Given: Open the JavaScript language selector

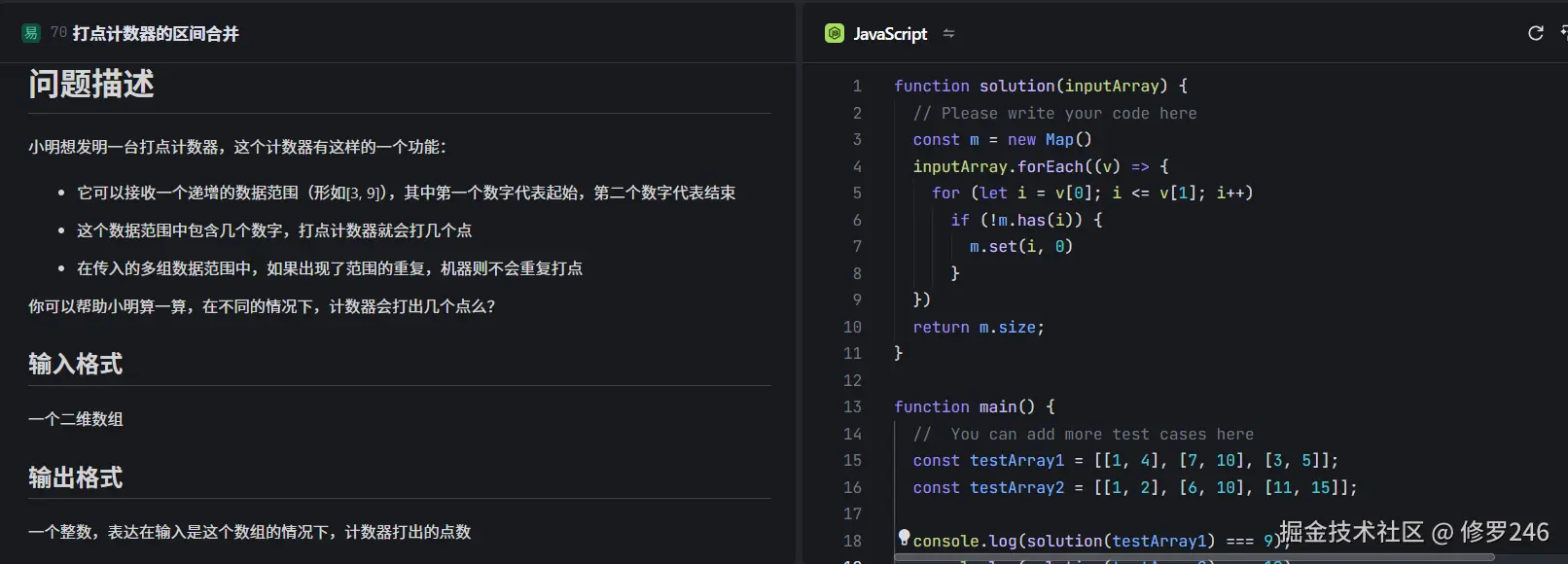Looking at the screenshot, I should pos(890,33).
